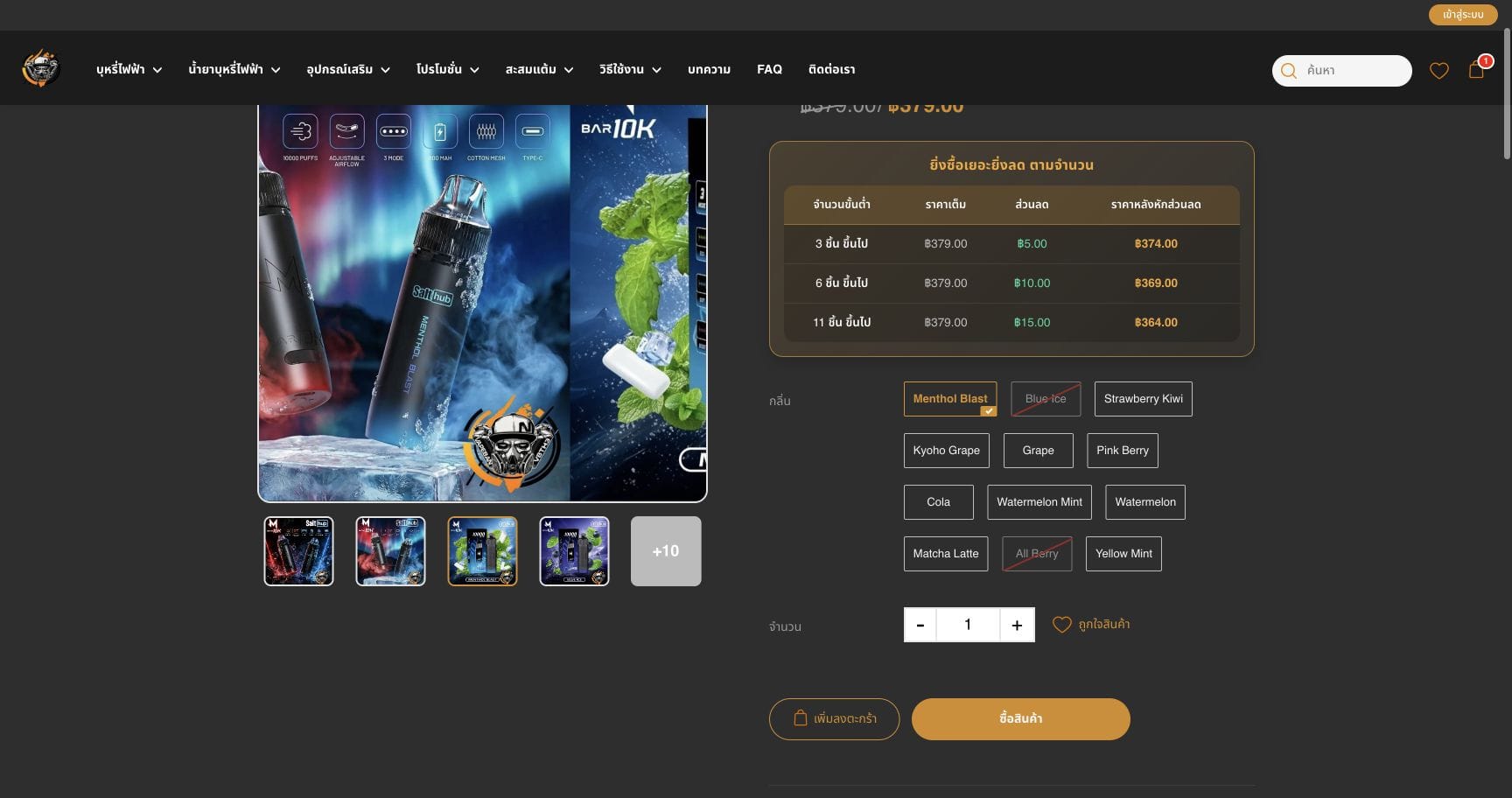
Task: Click the ถูกใจสินค้า wishlist link
Action: coord(1104,625)
